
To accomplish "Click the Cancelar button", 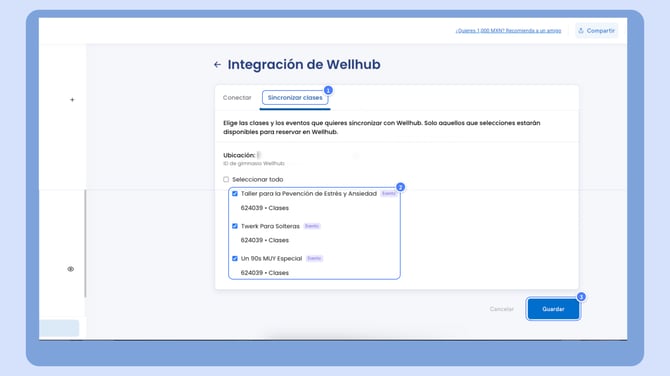I will 502,309.
